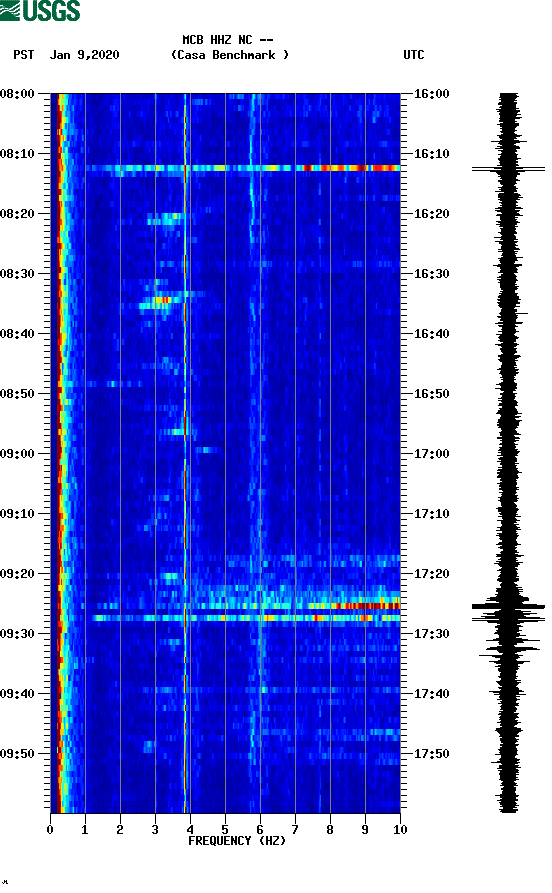Click the USGS logo
This screenshot has width=552, height=893.
pyautogui.click(x=40, y=10)
